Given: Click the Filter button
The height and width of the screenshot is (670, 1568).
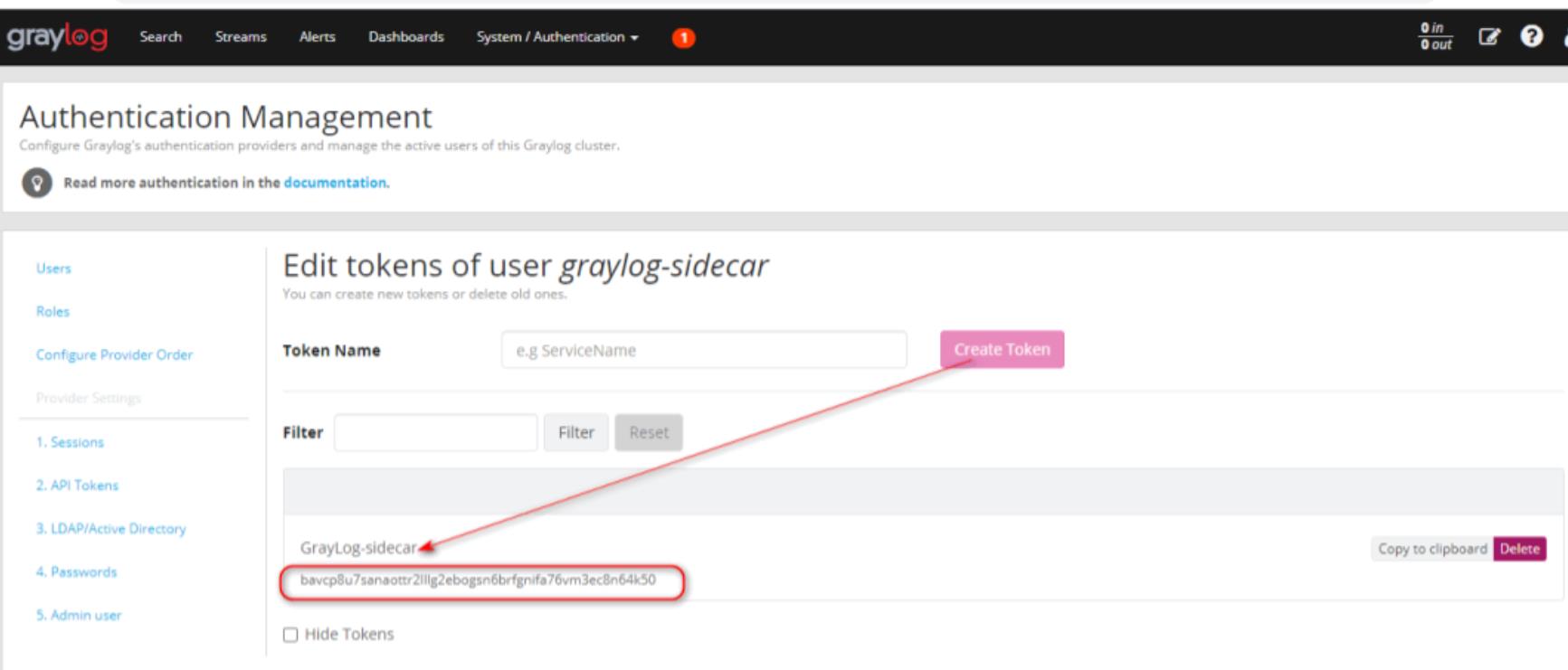Looking at the screenshot, I should pos(575,432).
